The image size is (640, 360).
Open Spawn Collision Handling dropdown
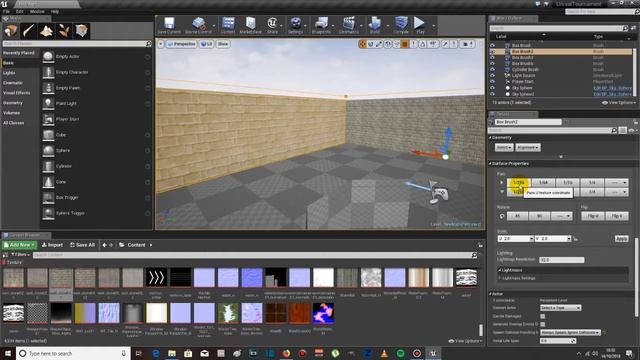click(x=570, y=333)
